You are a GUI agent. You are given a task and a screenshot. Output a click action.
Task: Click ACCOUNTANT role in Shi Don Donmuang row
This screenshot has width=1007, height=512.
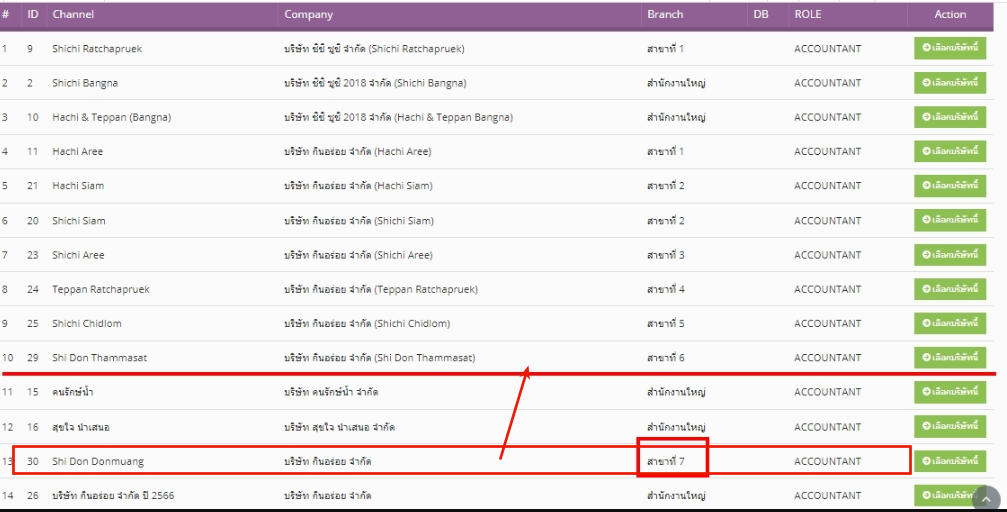[827, 461]
